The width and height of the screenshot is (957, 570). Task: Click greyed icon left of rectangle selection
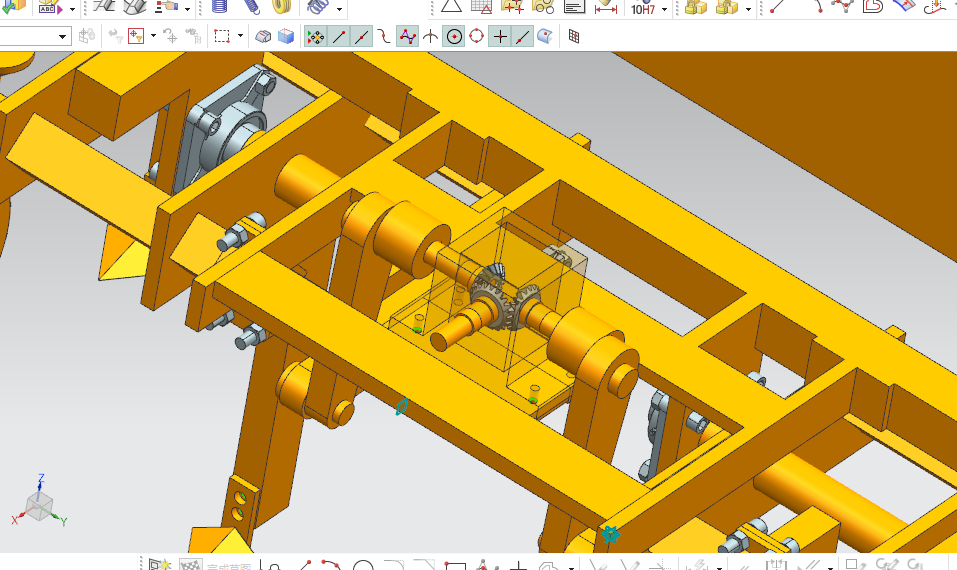pyautogui.click(x=193, y=37)
